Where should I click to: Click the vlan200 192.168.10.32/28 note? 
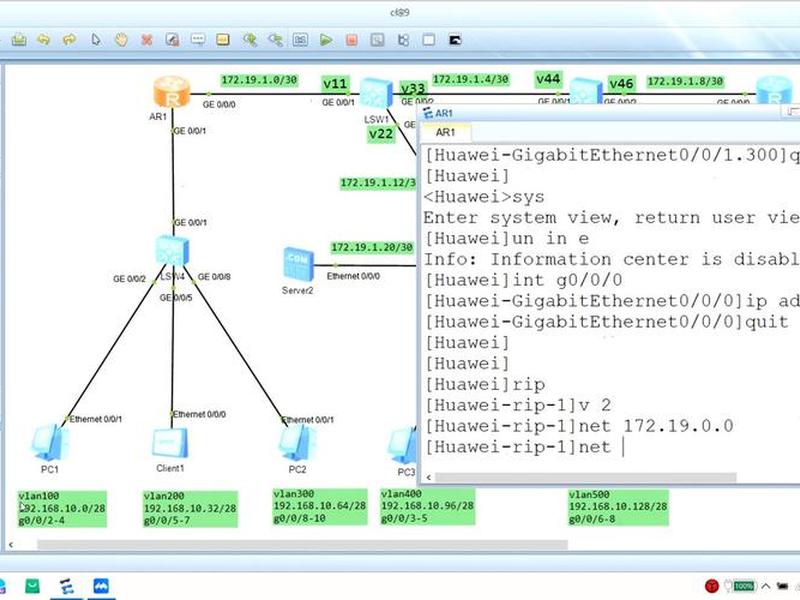pyautogui.click(x=190, y=508)
